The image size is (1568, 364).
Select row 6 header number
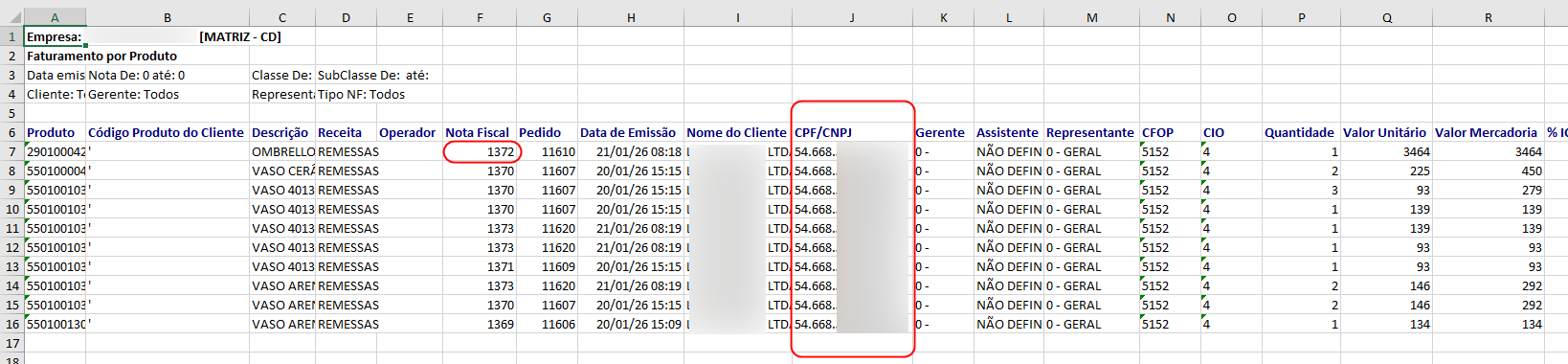11,132
